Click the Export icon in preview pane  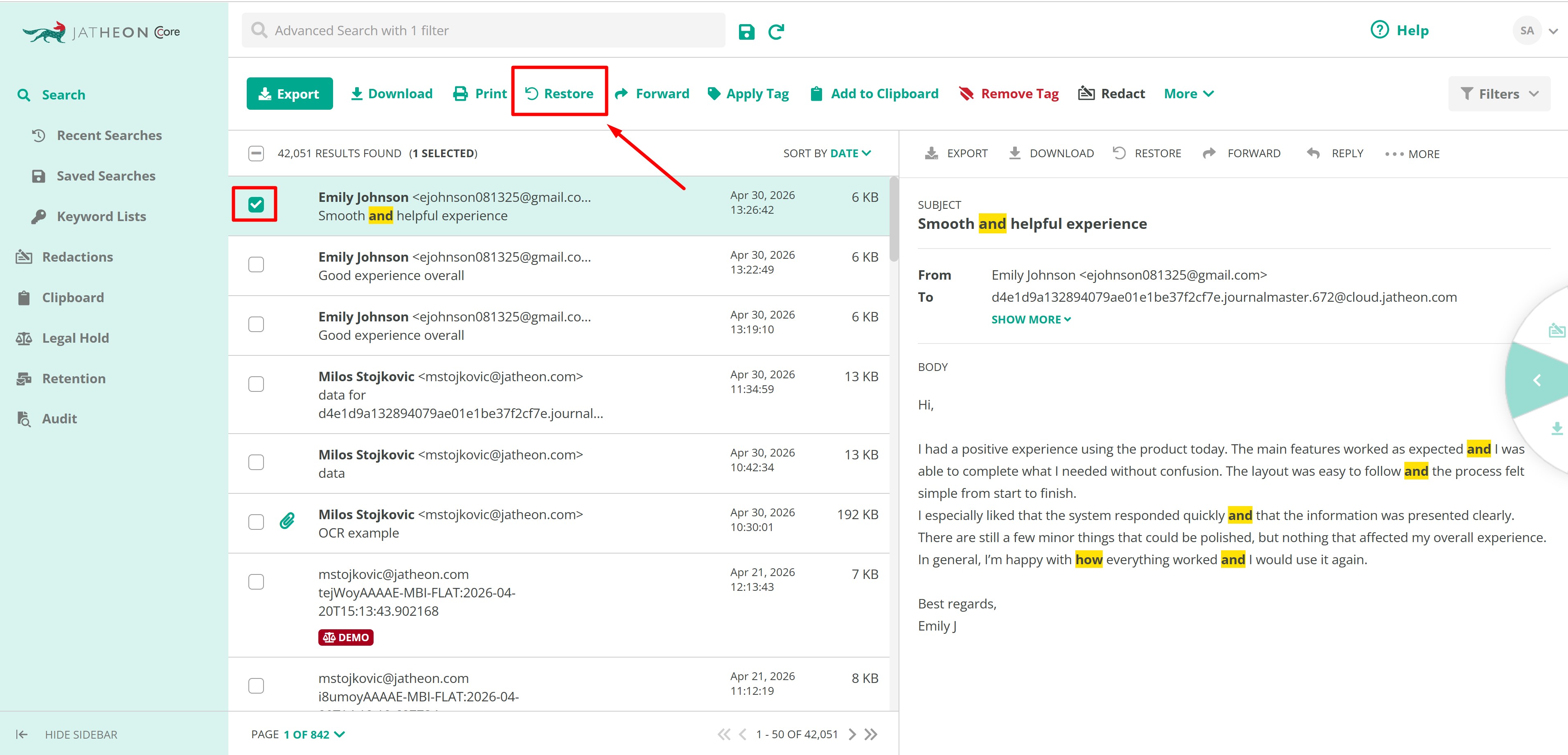pyautogui.click(x=931, y=154)
